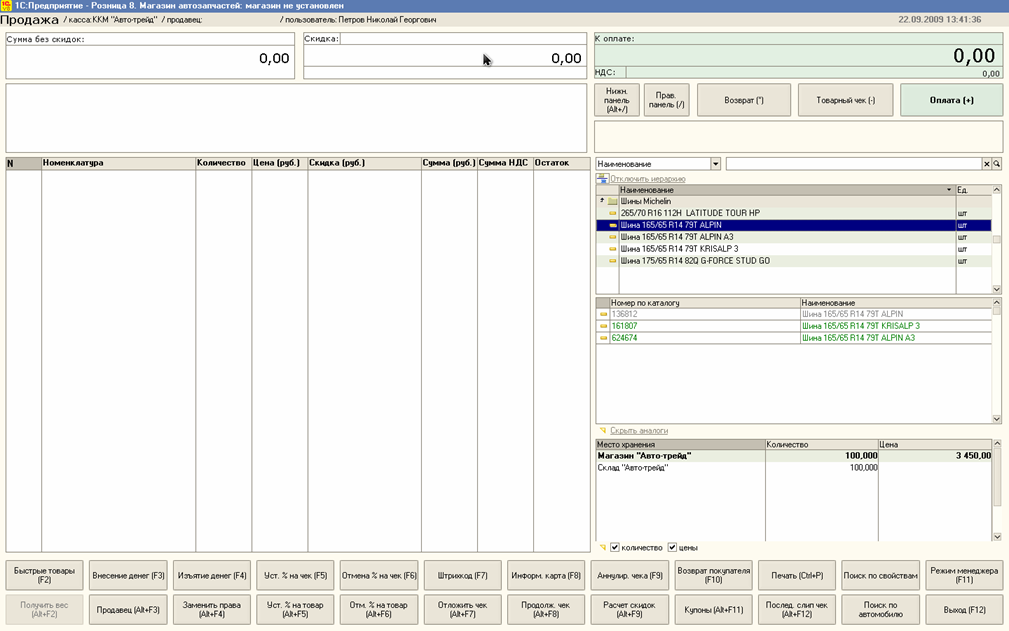Open the 'Наименование' search type dropdown
This screenshot has height=631, width=1009.
pyautogui.click(x=715, y=164)
